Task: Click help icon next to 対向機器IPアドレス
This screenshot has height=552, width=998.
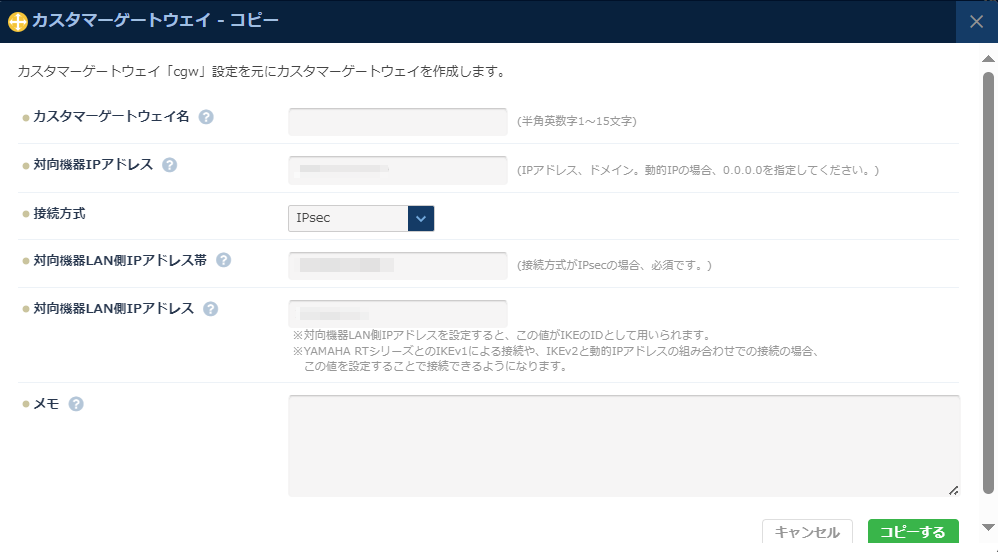Action: click(169, 165)
